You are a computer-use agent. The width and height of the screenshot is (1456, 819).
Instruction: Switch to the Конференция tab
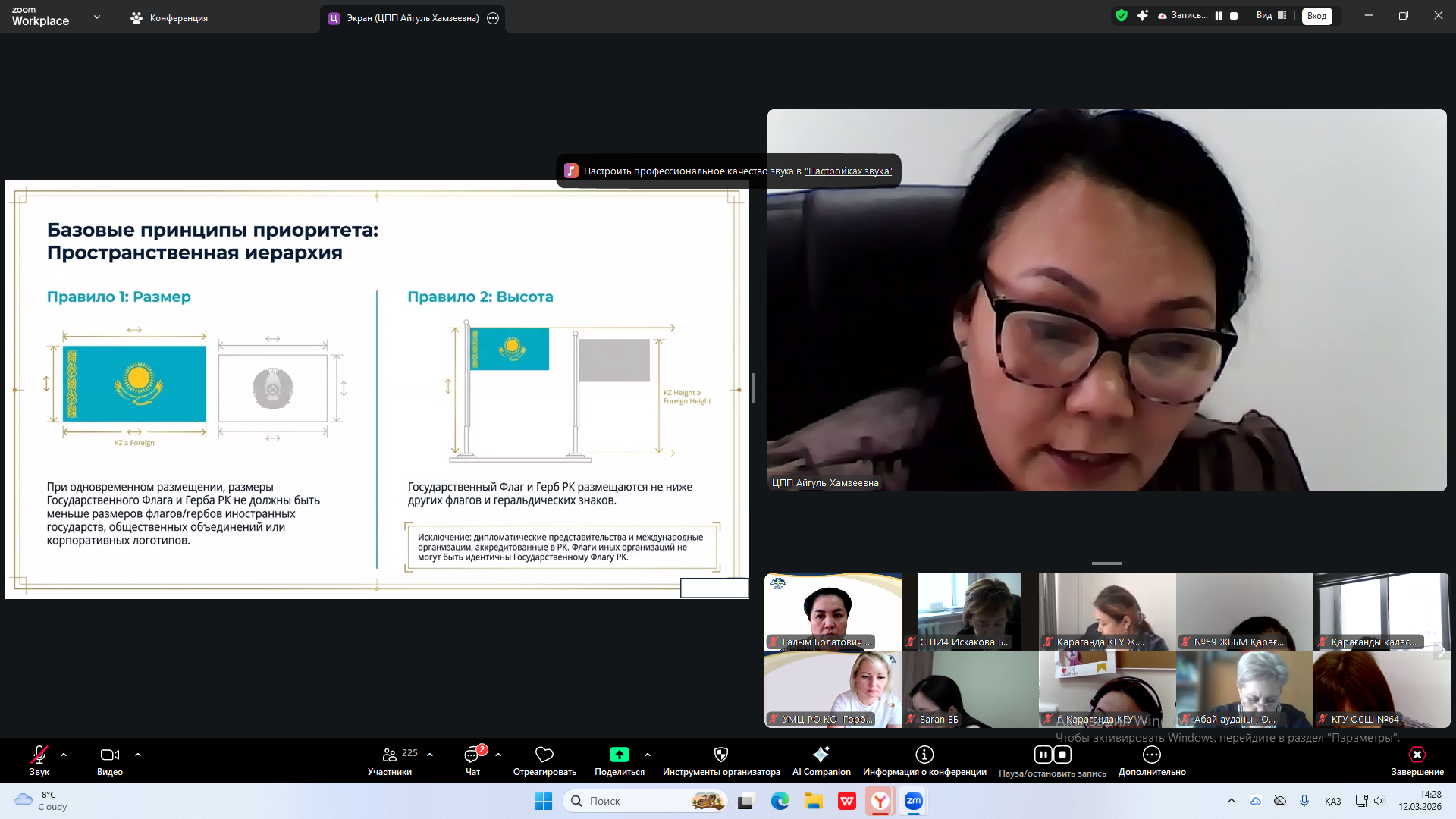tap(169, 18)
